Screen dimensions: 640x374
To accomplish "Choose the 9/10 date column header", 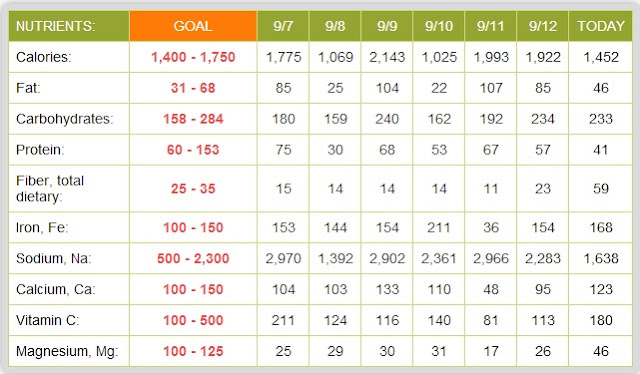I will click(439, 26).
